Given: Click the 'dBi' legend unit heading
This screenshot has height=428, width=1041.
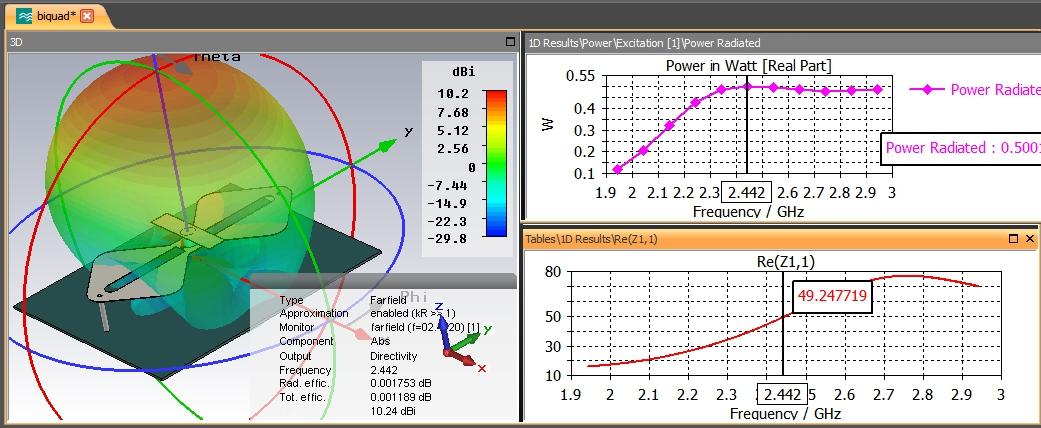Looking at the screenshot, I should pyautogui.click(x=465, y=72).
